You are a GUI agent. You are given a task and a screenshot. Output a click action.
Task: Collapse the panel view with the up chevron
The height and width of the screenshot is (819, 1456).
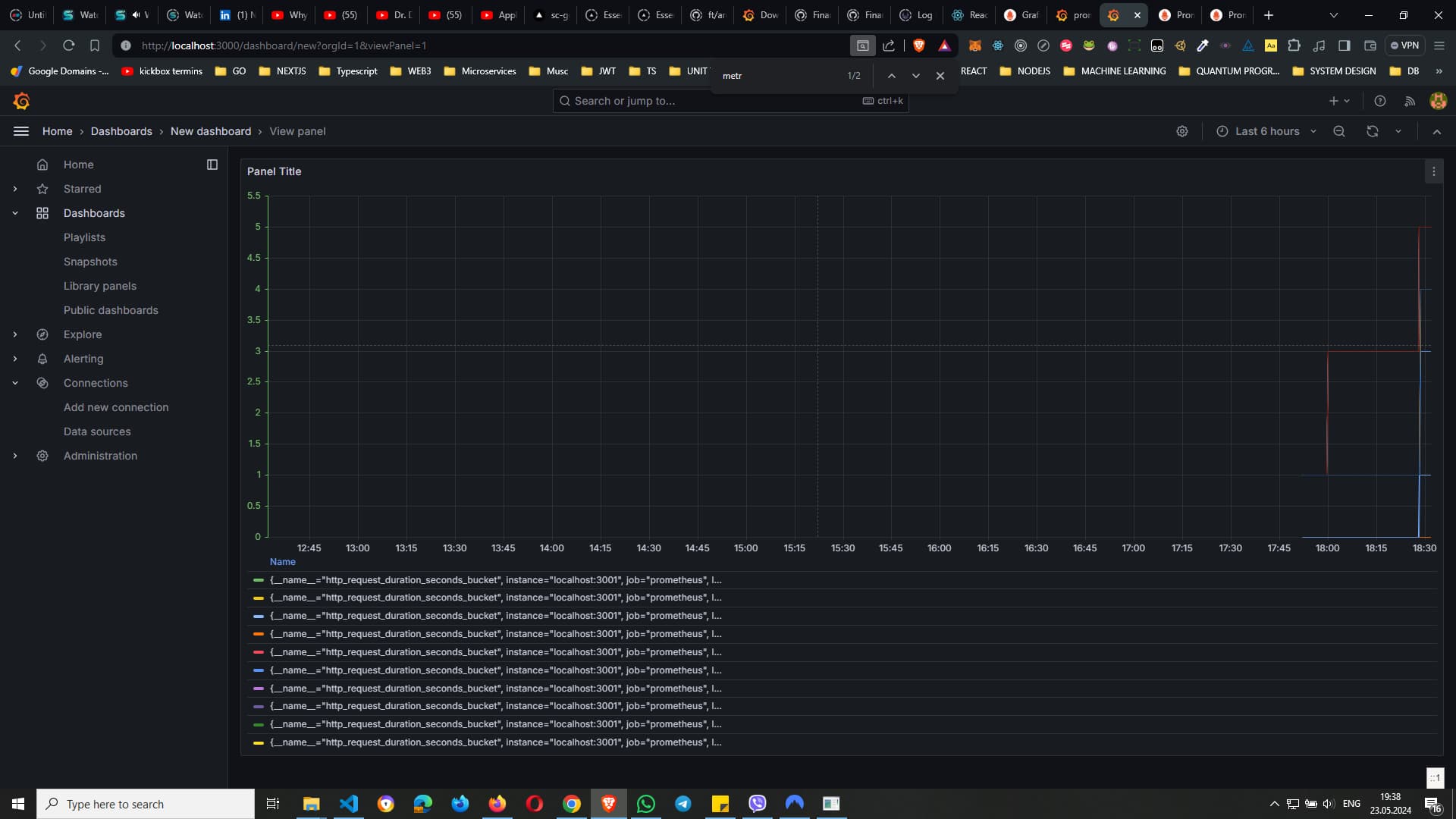(1437, 131)
